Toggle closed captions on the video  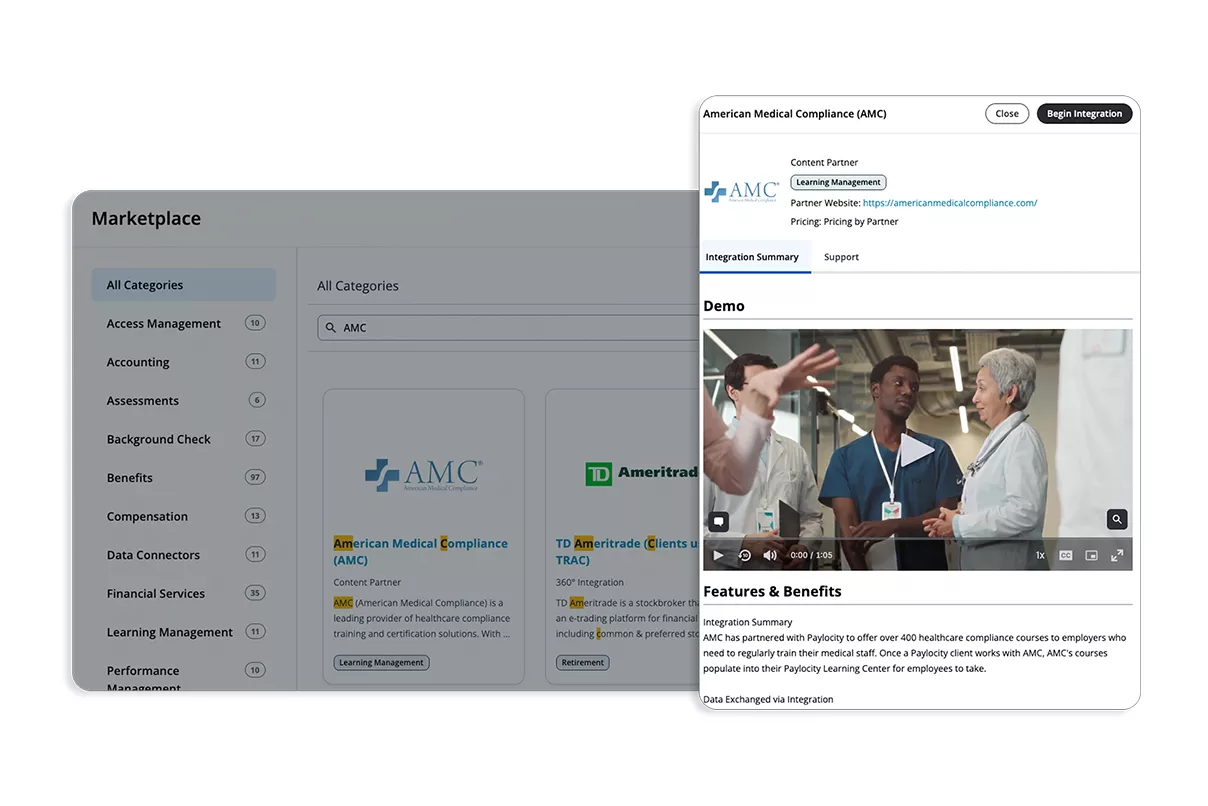(x=1066, y=555)
